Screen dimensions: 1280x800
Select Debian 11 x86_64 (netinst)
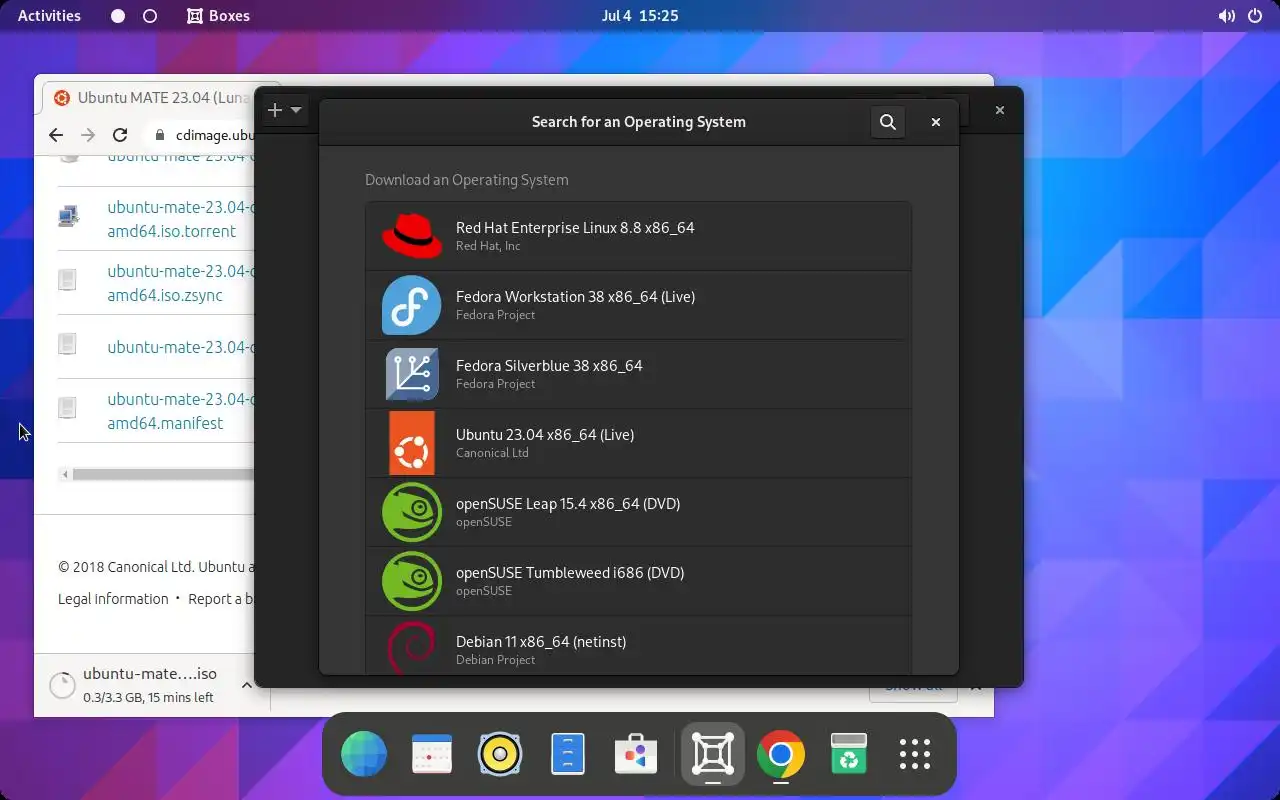(638, 645)
